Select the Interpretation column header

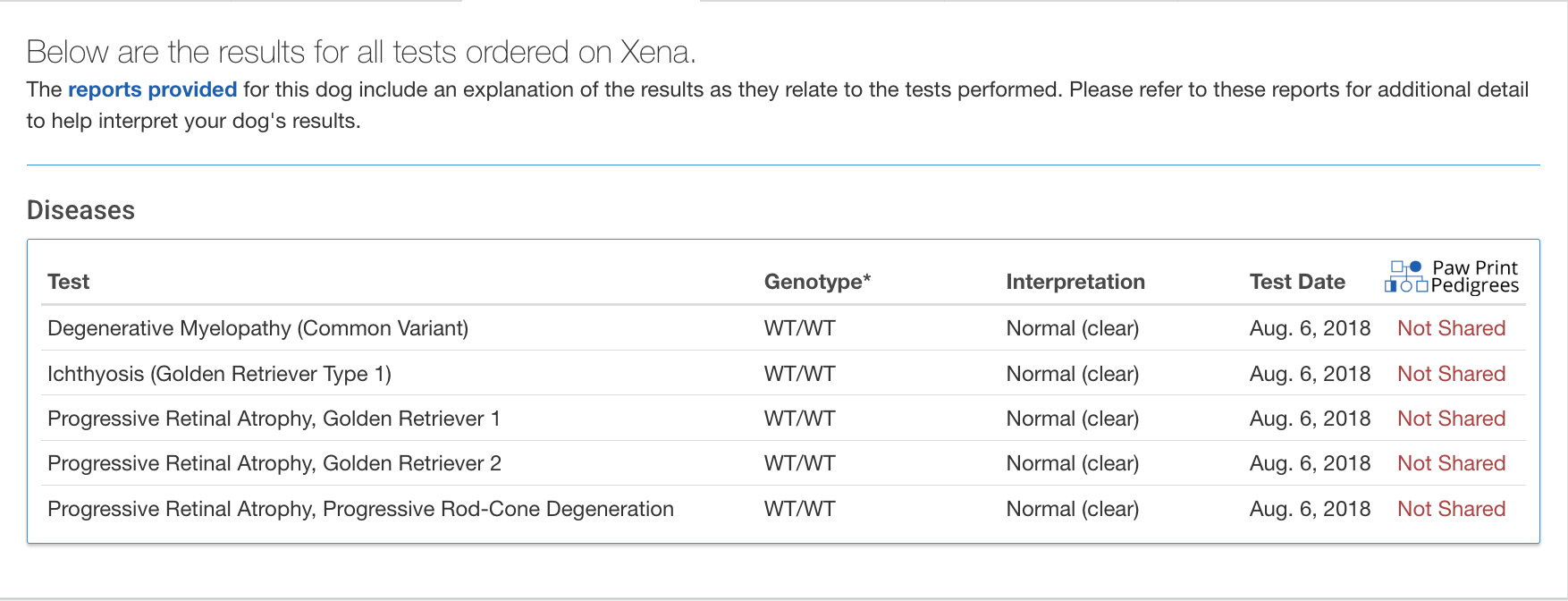tap(1075, 282)
